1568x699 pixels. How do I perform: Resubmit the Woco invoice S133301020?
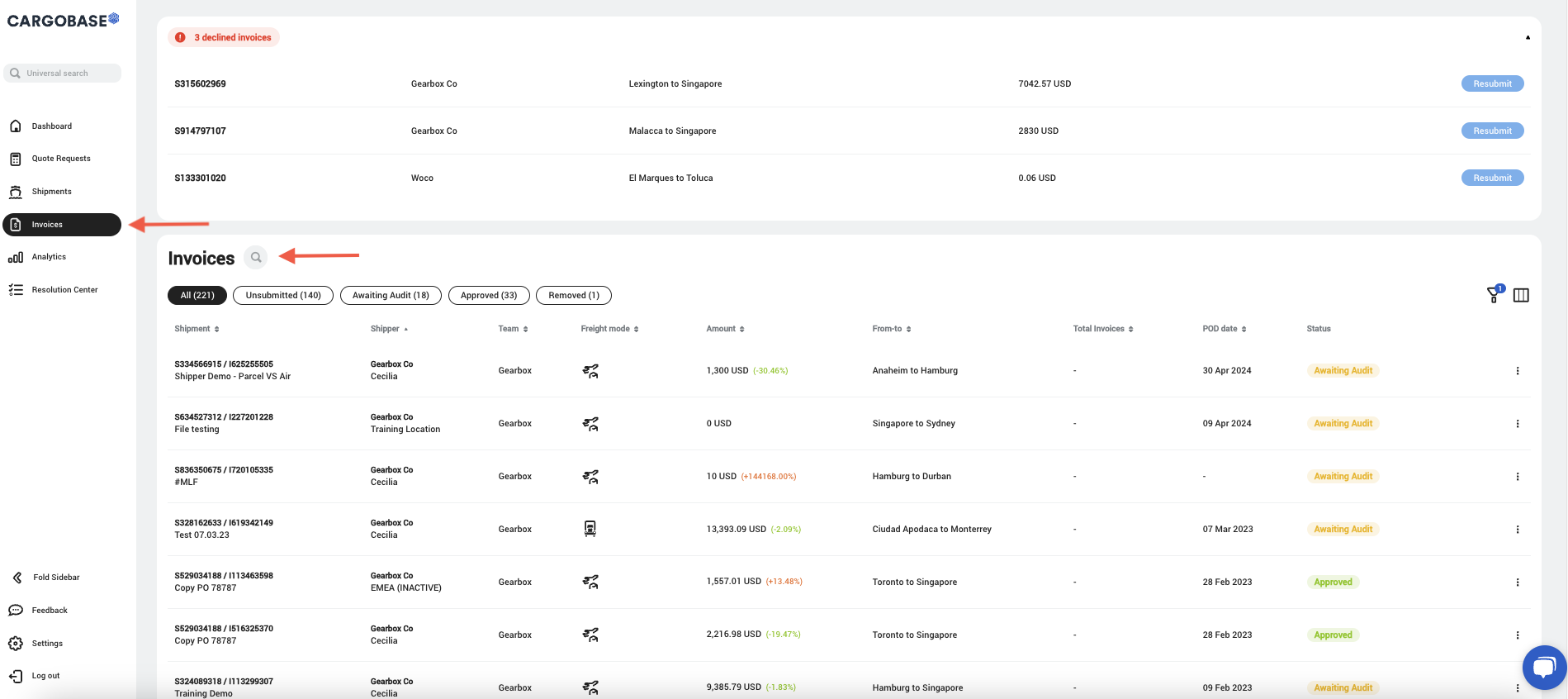[1492, 178]
